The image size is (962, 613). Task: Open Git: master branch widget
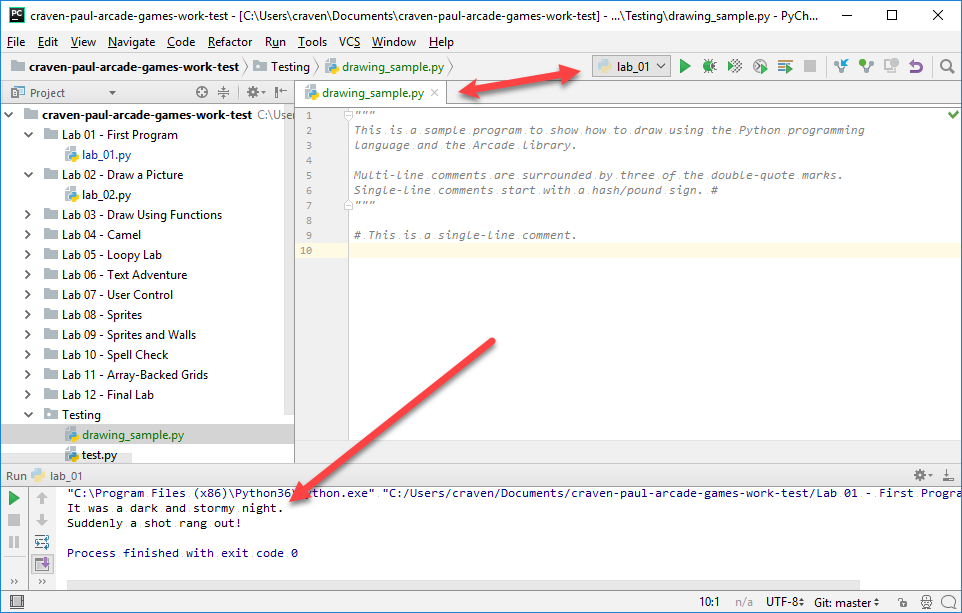click(x=847, y=603)
